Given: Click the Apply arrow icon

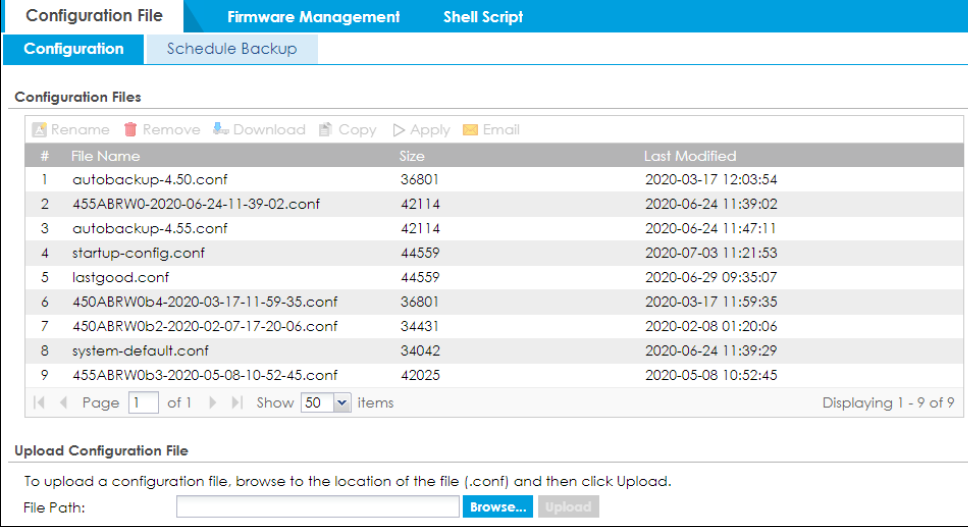Looking at the screenshot, I should (x=399, y=130).
